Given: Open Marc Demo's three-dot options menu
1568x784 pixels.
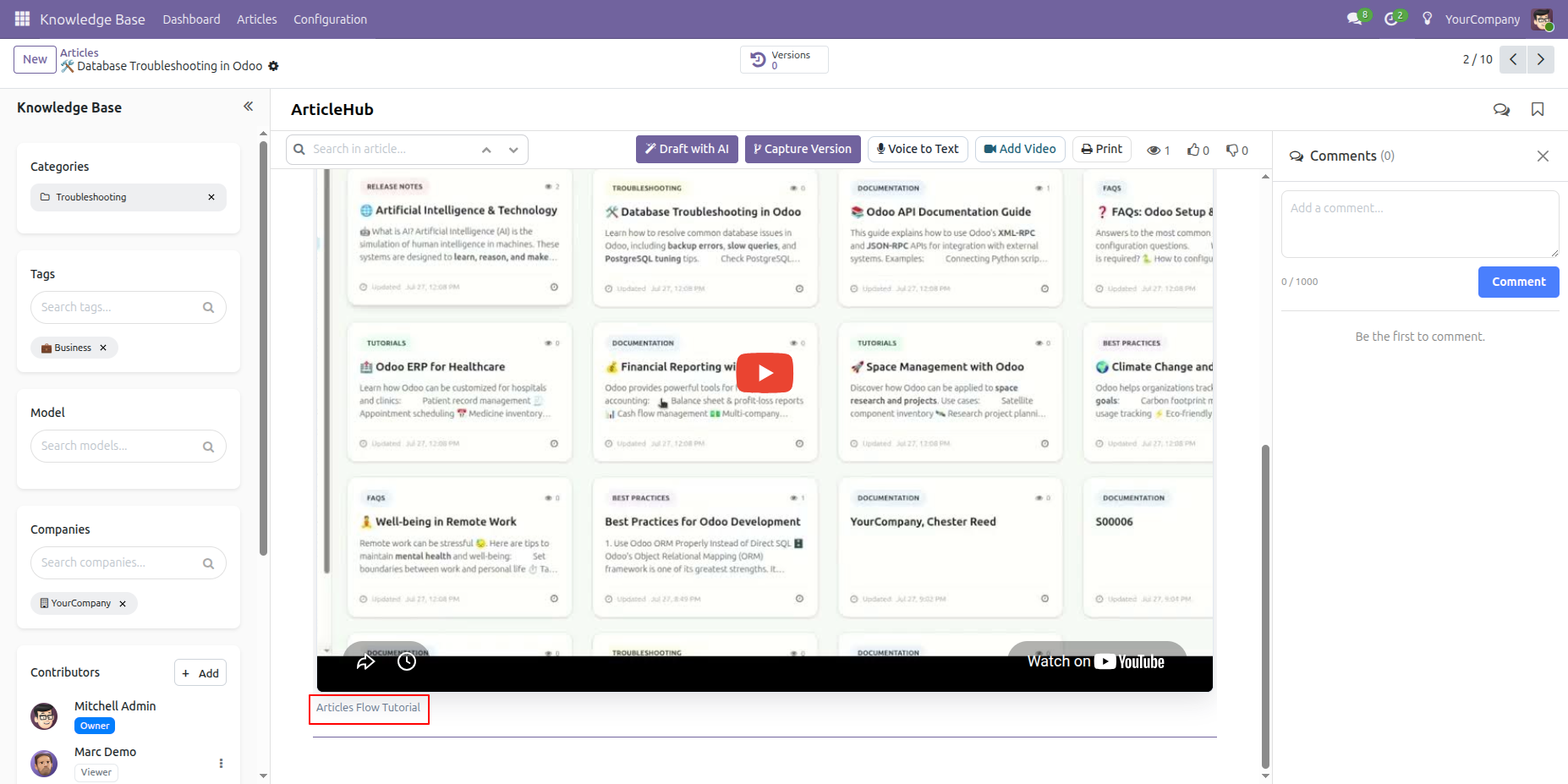Looking at the screenshot, I should point(221,763).
